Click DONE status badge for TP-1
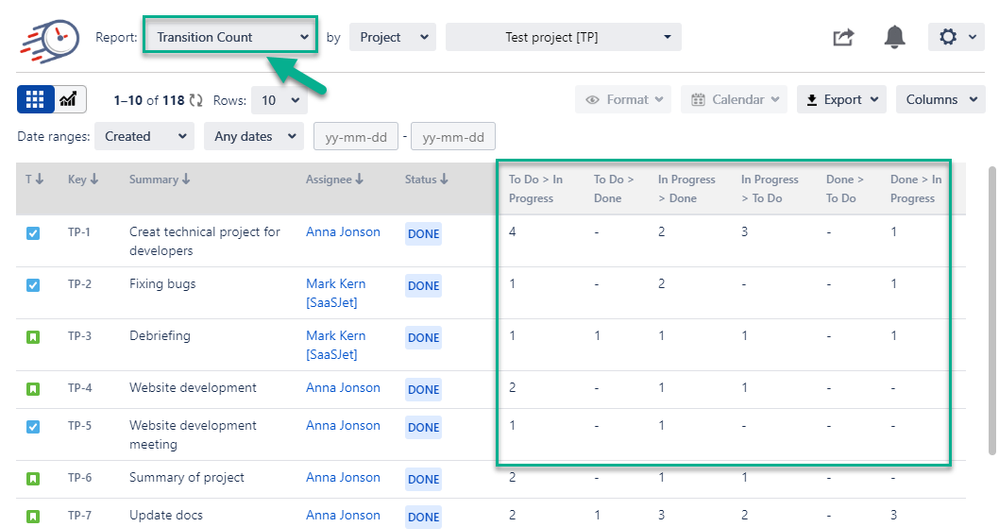This screenshot has width=999, height=529. click(424, 234)
